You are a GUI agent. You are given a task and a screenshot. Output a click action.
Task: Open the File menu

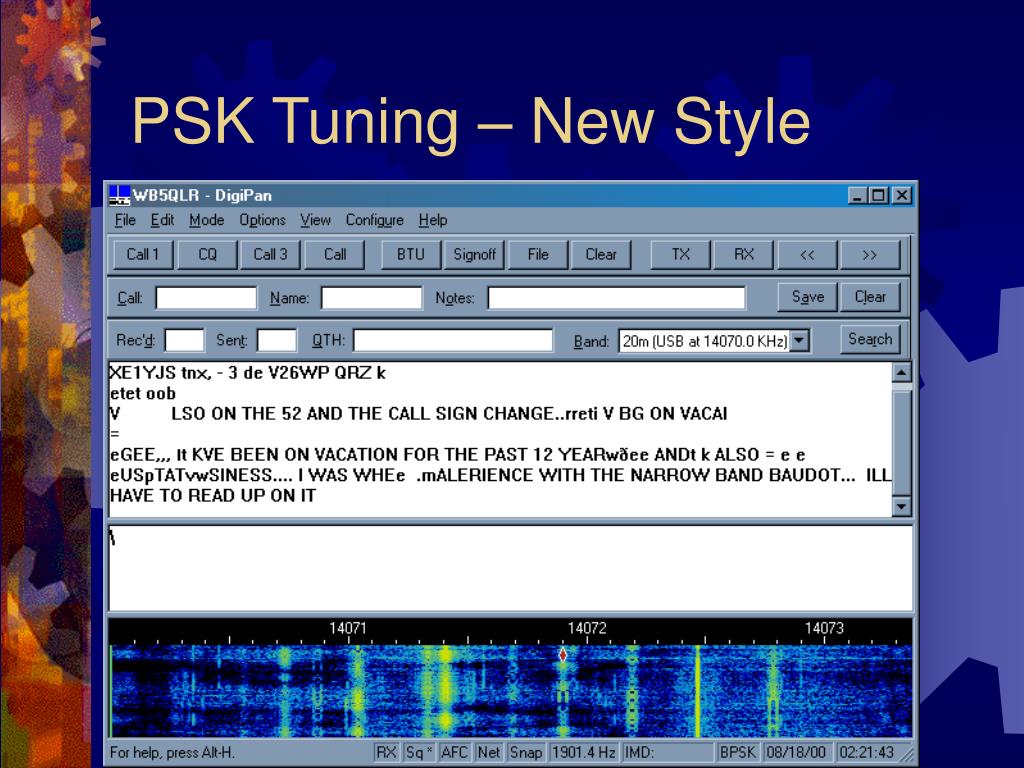tap(125, 220)
